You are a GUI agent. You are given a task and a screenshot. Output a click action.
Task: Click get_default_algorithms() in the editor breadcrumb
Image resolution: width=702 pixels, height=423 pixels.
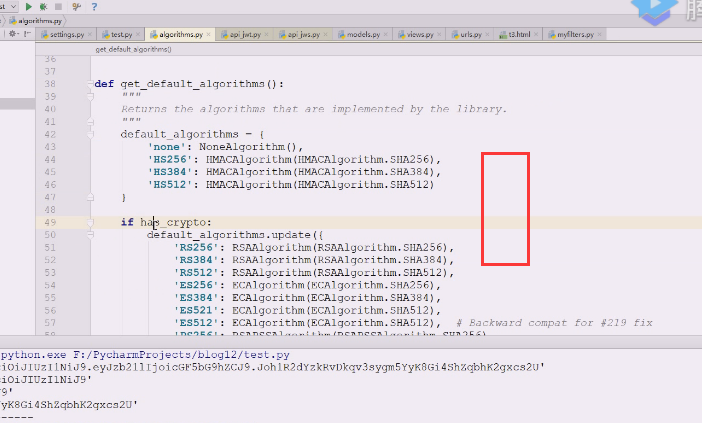133,49
